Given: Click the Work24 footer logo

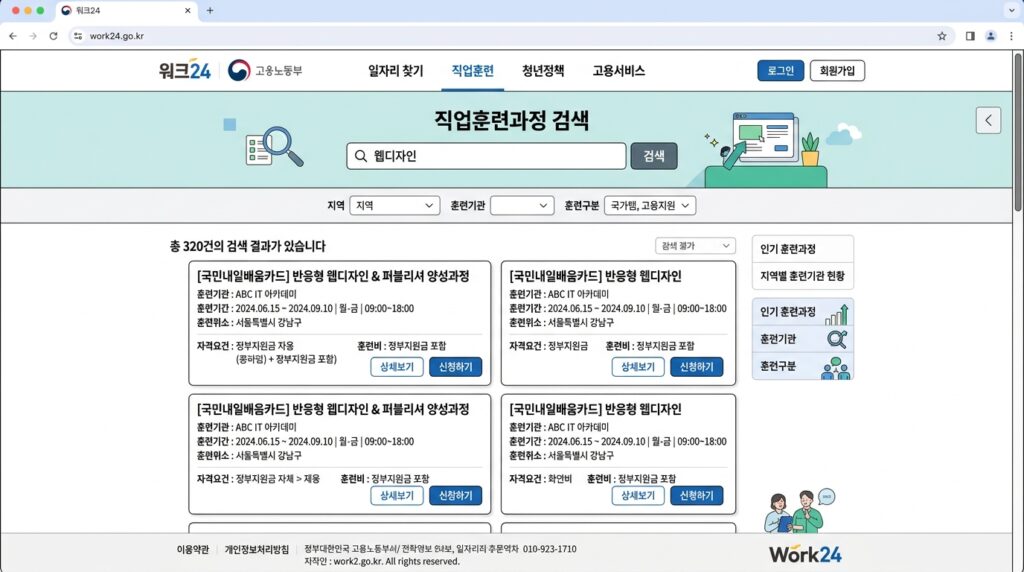Looking at the screenshot, I should click(805, 554).
